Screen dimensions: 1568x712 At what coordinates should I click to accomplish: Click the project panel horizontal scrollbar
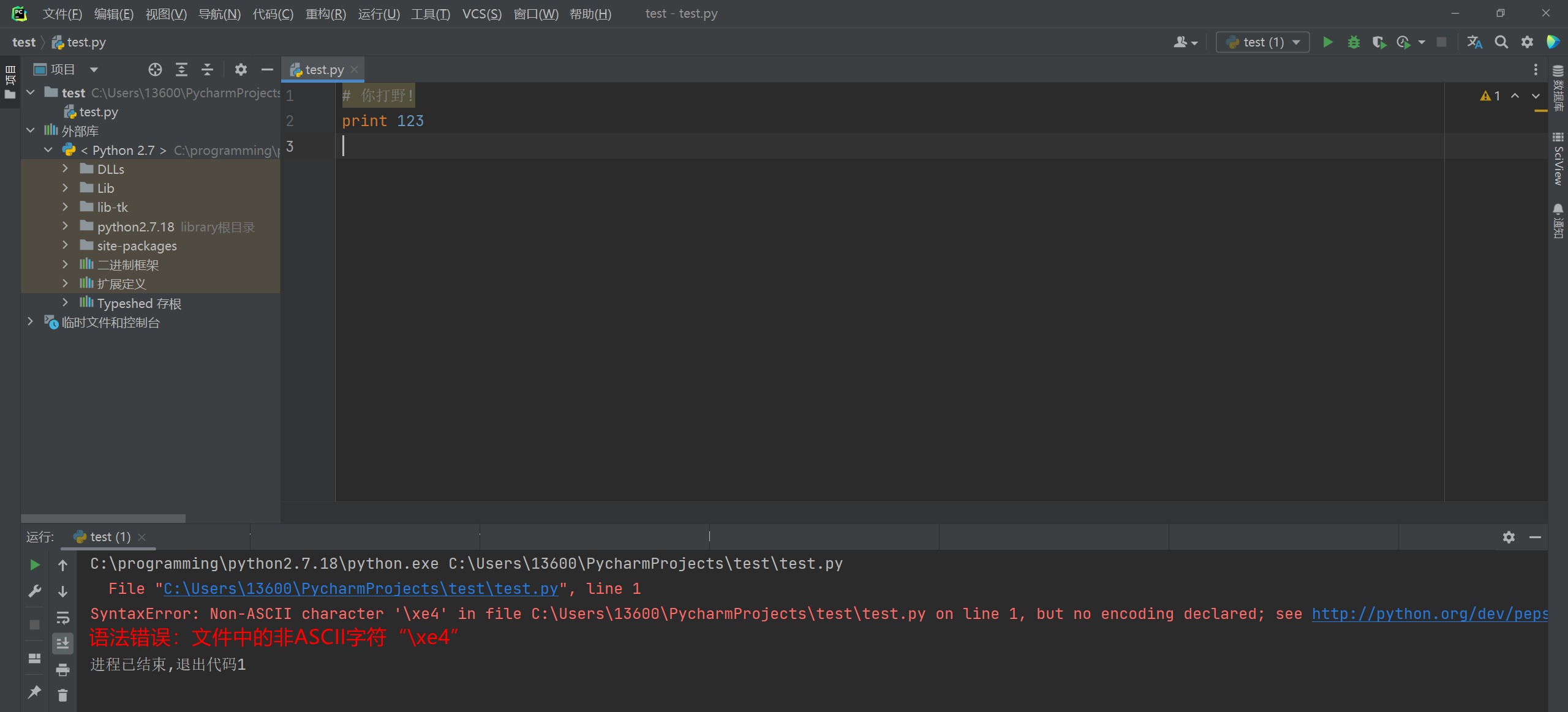tap(103, 518)
